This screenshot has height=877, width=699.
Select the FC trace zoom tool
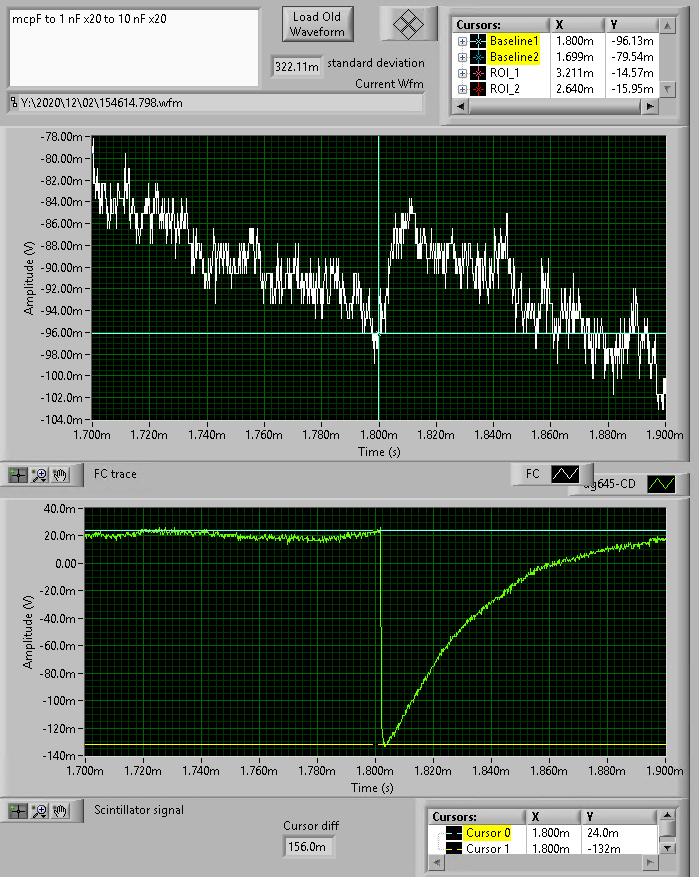coord(40,475)
